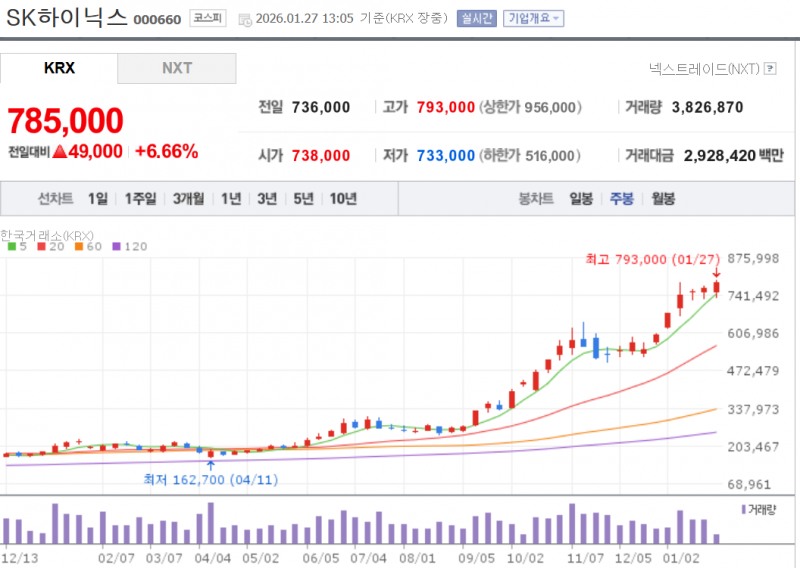Open the NXT help question icon
The height and width of the screenshot is (568, 800).
770,68
